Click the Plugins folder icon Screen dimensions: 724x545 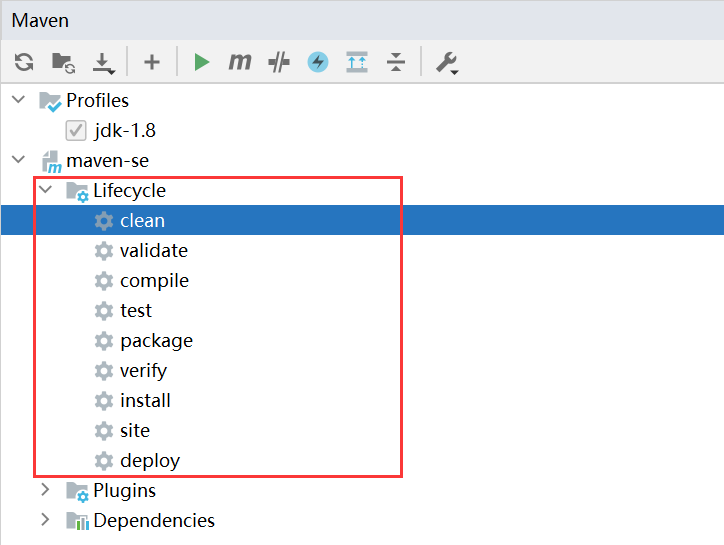77,492
